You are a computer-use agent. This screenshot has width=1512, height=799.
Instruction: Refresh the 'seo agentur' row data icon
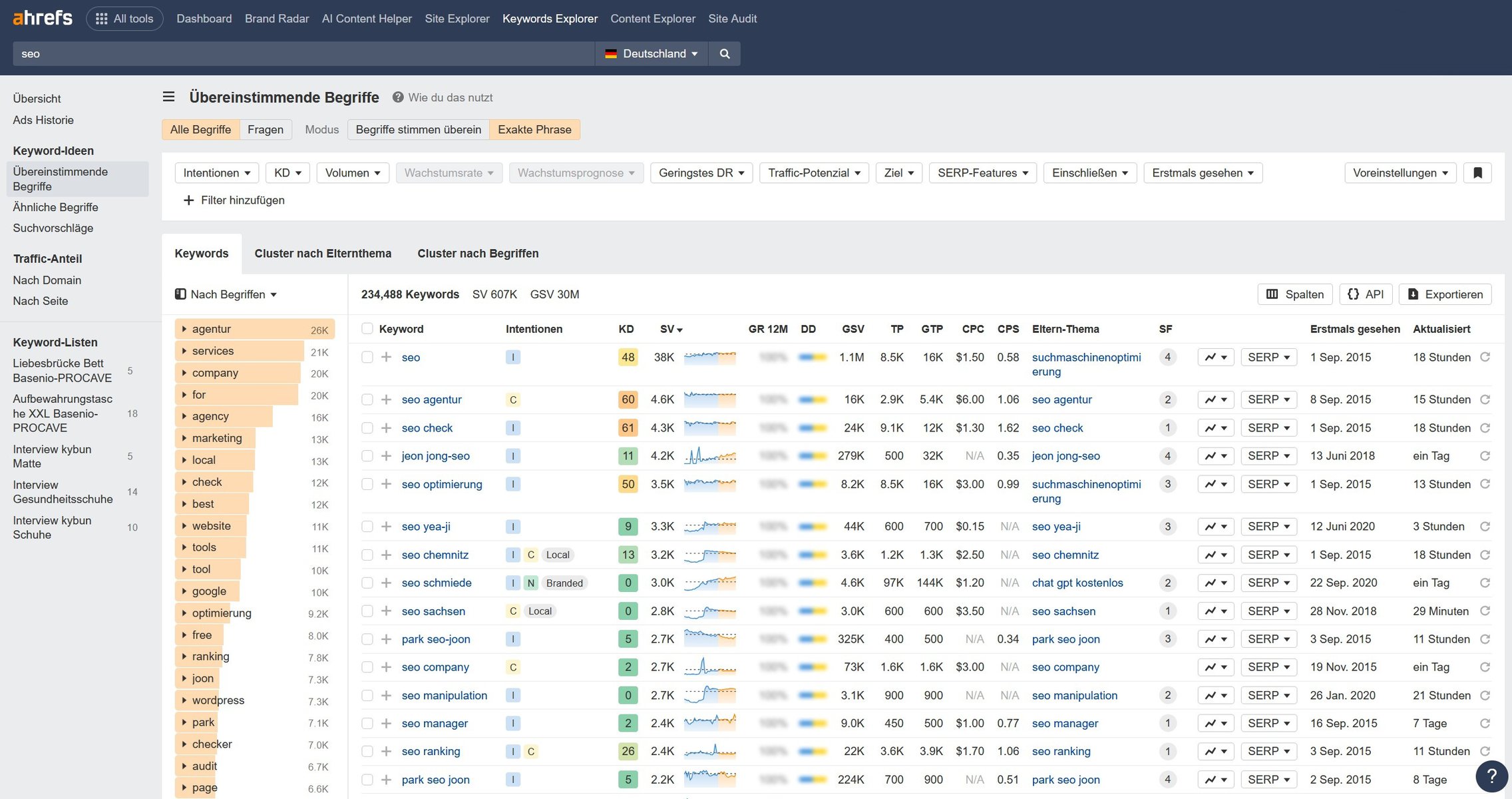(1485, 400)
